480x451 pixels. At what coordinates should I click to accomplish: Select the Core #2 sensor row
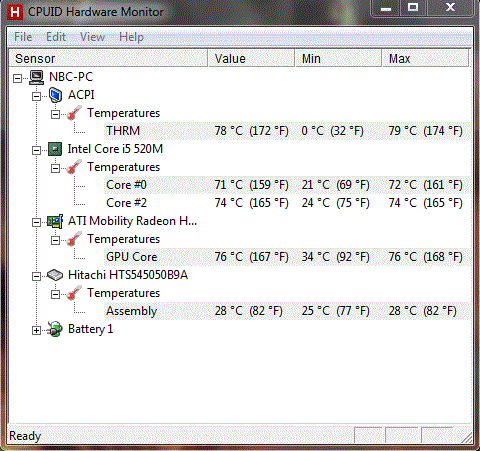(x=287, y=203)
